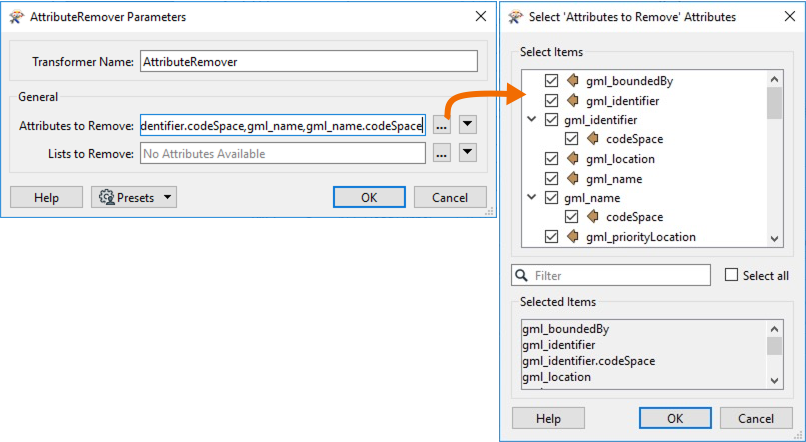Viewport: 806px width, 442px height.
Task: Click the Attributes to Remove text field
Action: coord(283,125)
